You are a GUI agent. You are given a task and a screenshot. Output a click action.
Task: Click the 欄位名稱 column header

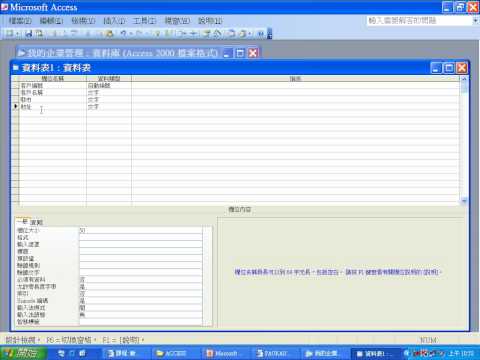click(53, 79)
